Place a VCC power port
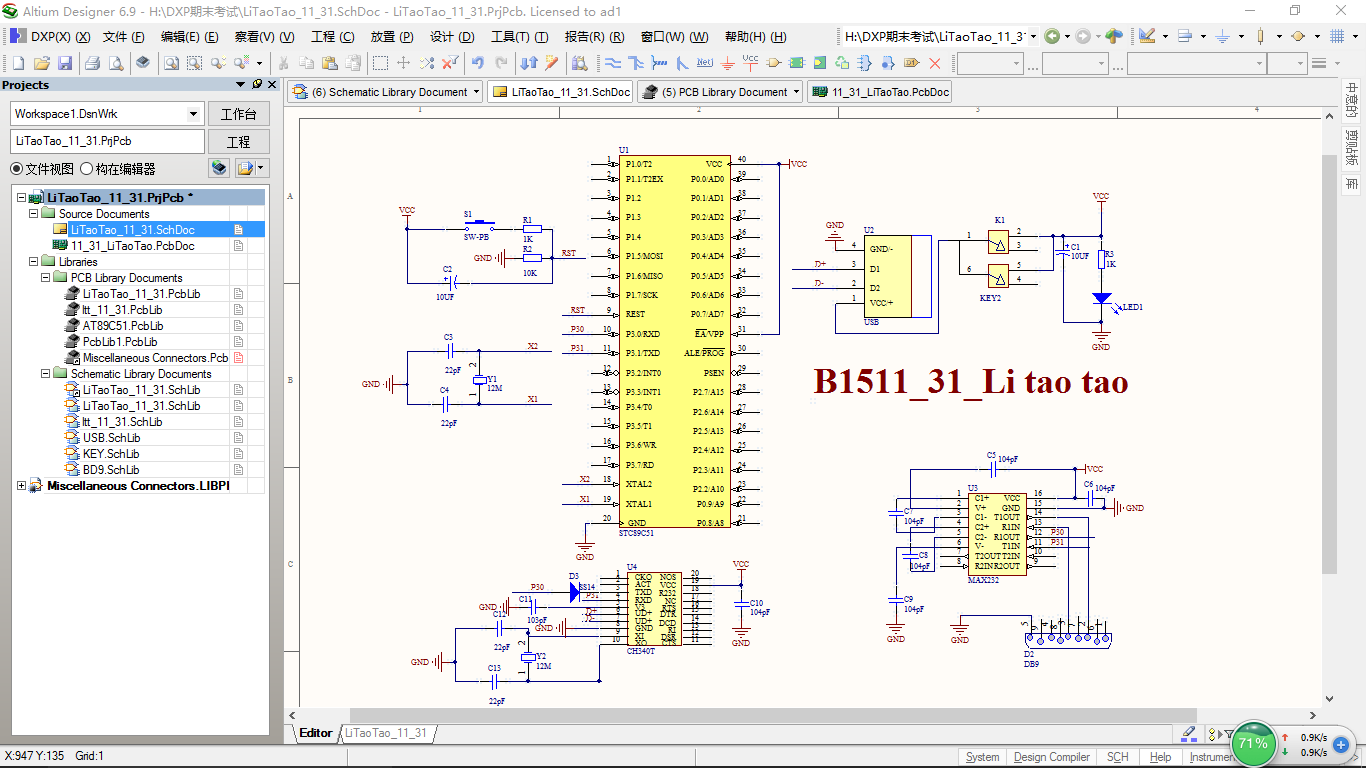This screenshot has width=1366, height=768. (x=750, y=63)
